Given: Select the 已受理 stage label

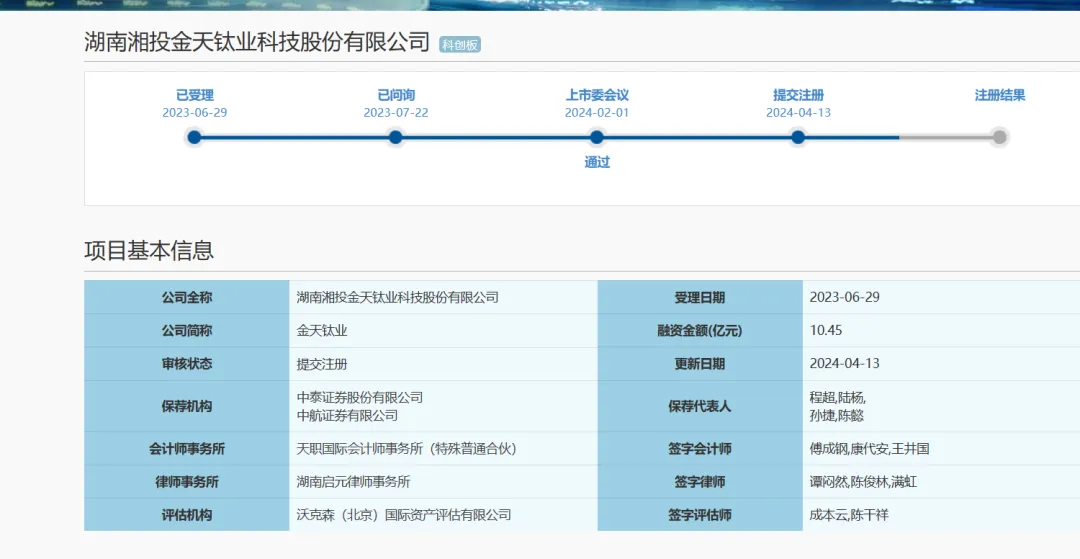Looking at the screenshot, I should tap(195, 95).
